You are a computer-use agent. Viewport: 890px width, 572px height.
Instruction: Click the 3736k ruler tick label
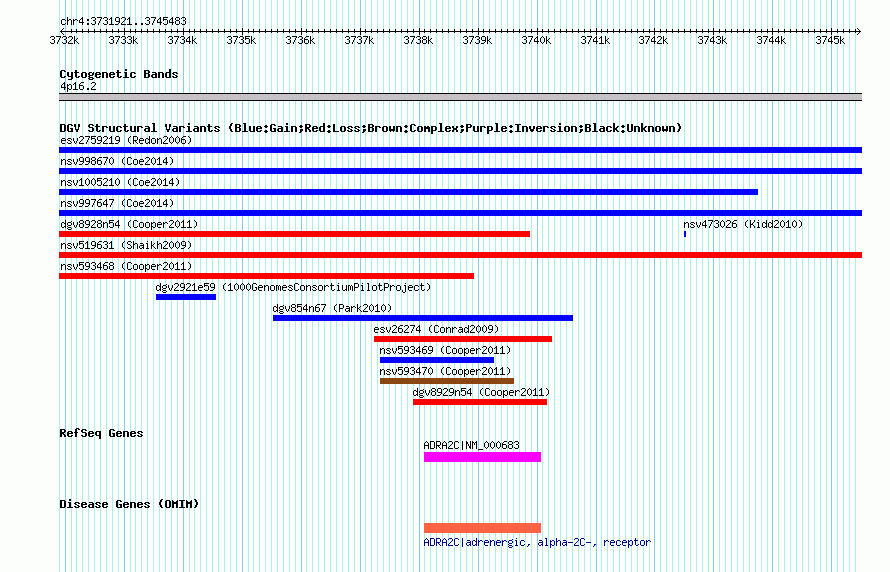tap(300, 40)
